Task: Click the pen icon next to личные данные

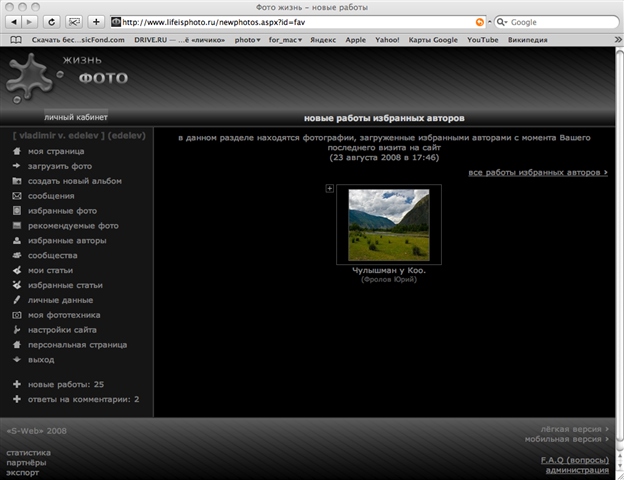Action: [17, 300]
